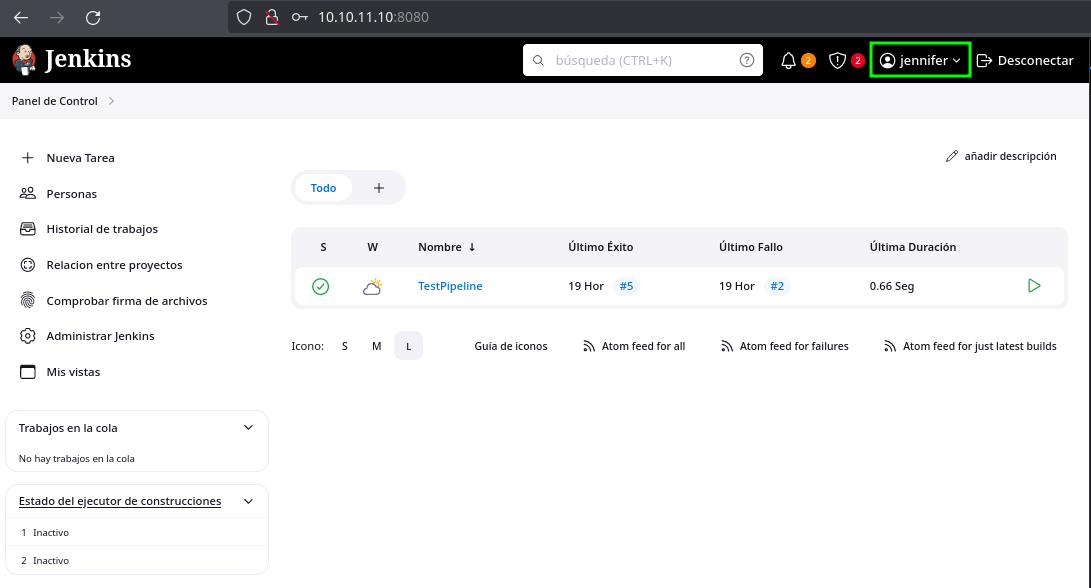Click 0.66 Seg duration cell
The width and height of the screenshot is (1091, 588).
(x=891, y=286)
